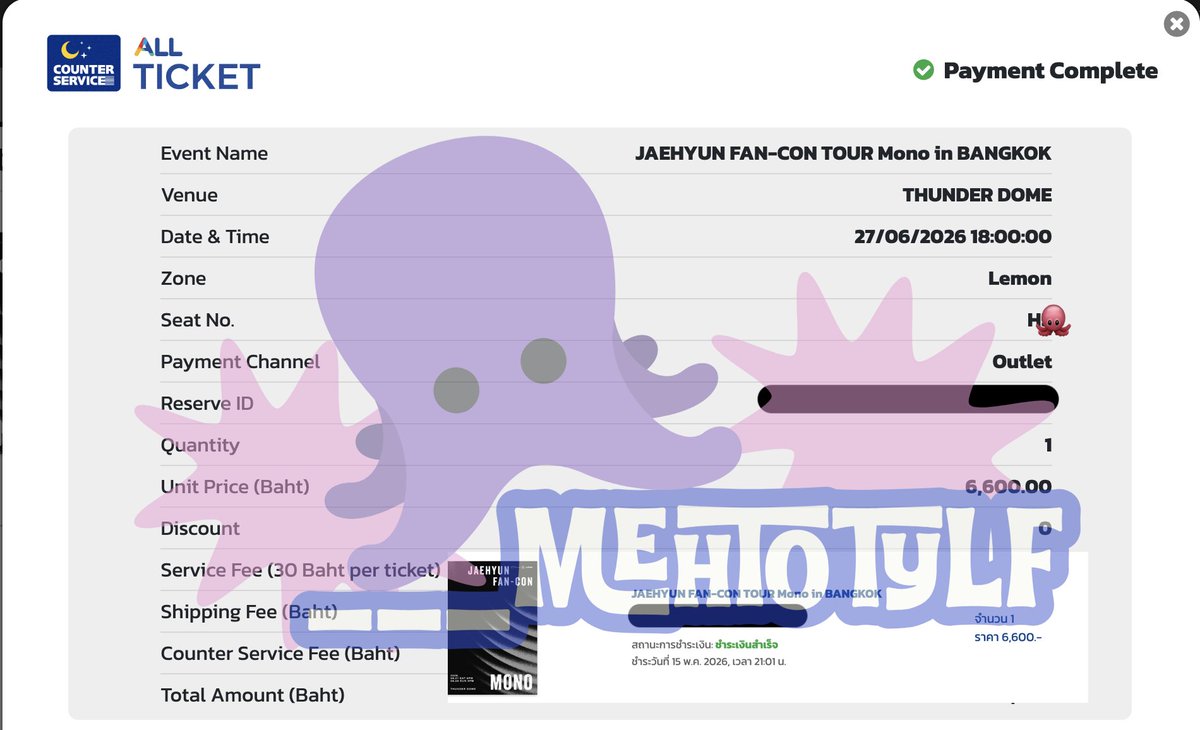The height and width of the screenshot is (730, 1200).
Task: Select unit price value "6,600.00"
Action: point(1008,487)
